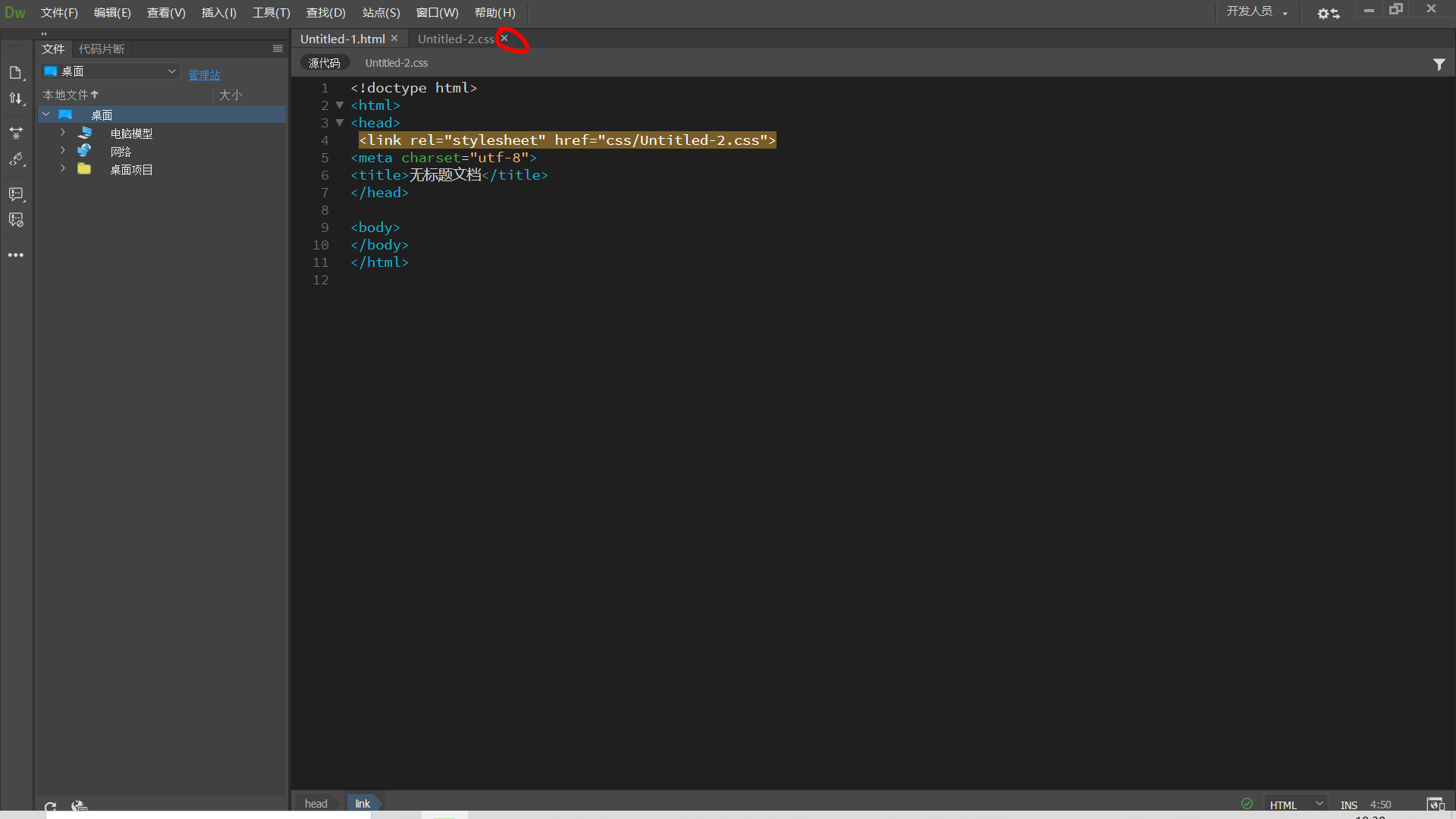Close the Untitled-2.css tab
Viewport: 1456px width, 819px height.
pyautogui.click(x=504, y=38)
